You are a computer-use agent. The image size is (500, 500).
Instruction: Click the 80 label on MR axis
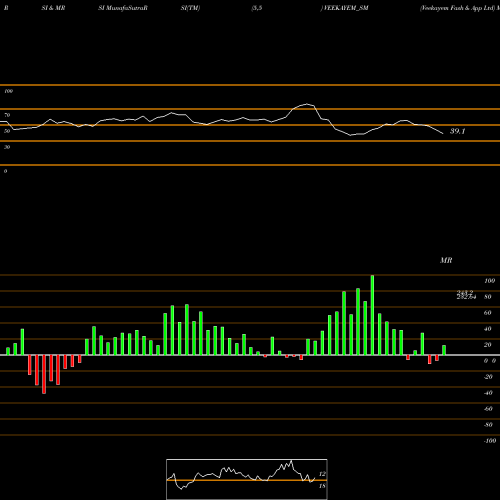coord(488,297)
